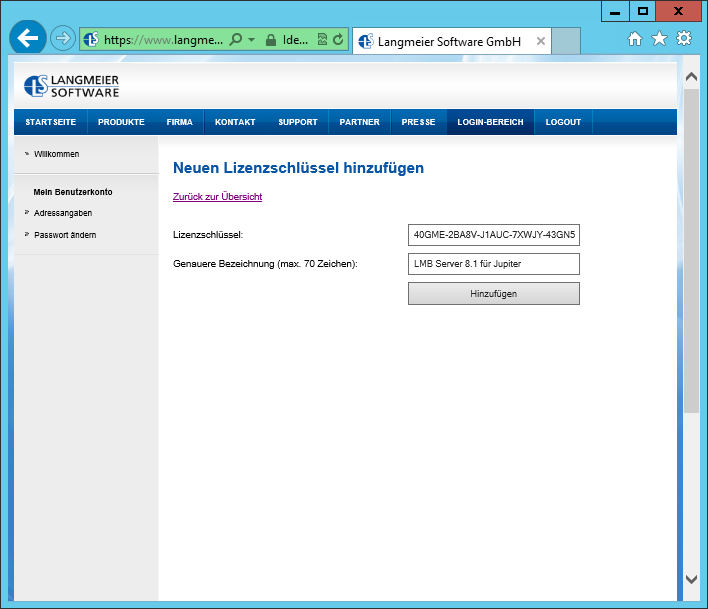Open the browser Home icon
This screenshot has height=609, width=708.
pyautogui.click(x=635, y=39)
